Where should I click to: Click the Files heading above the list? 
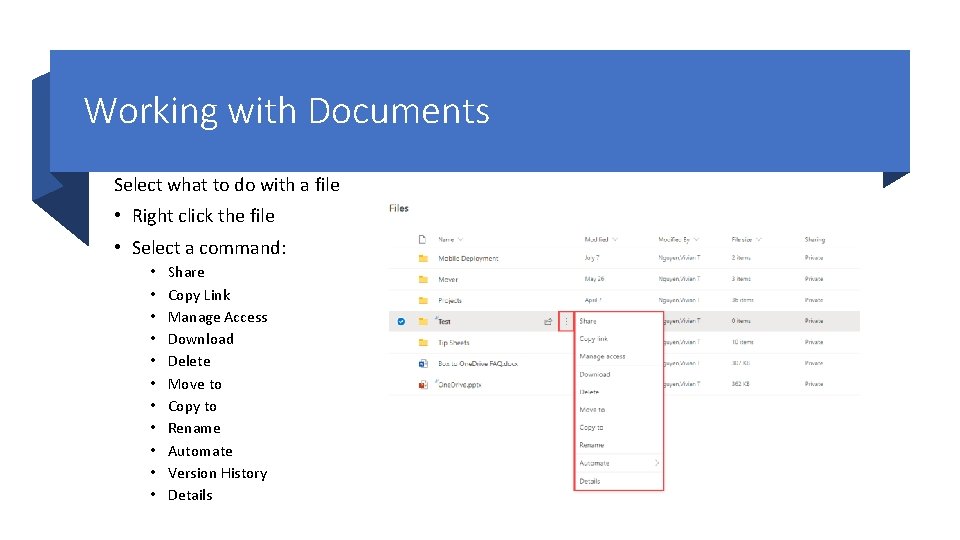[x=399, y=208]
